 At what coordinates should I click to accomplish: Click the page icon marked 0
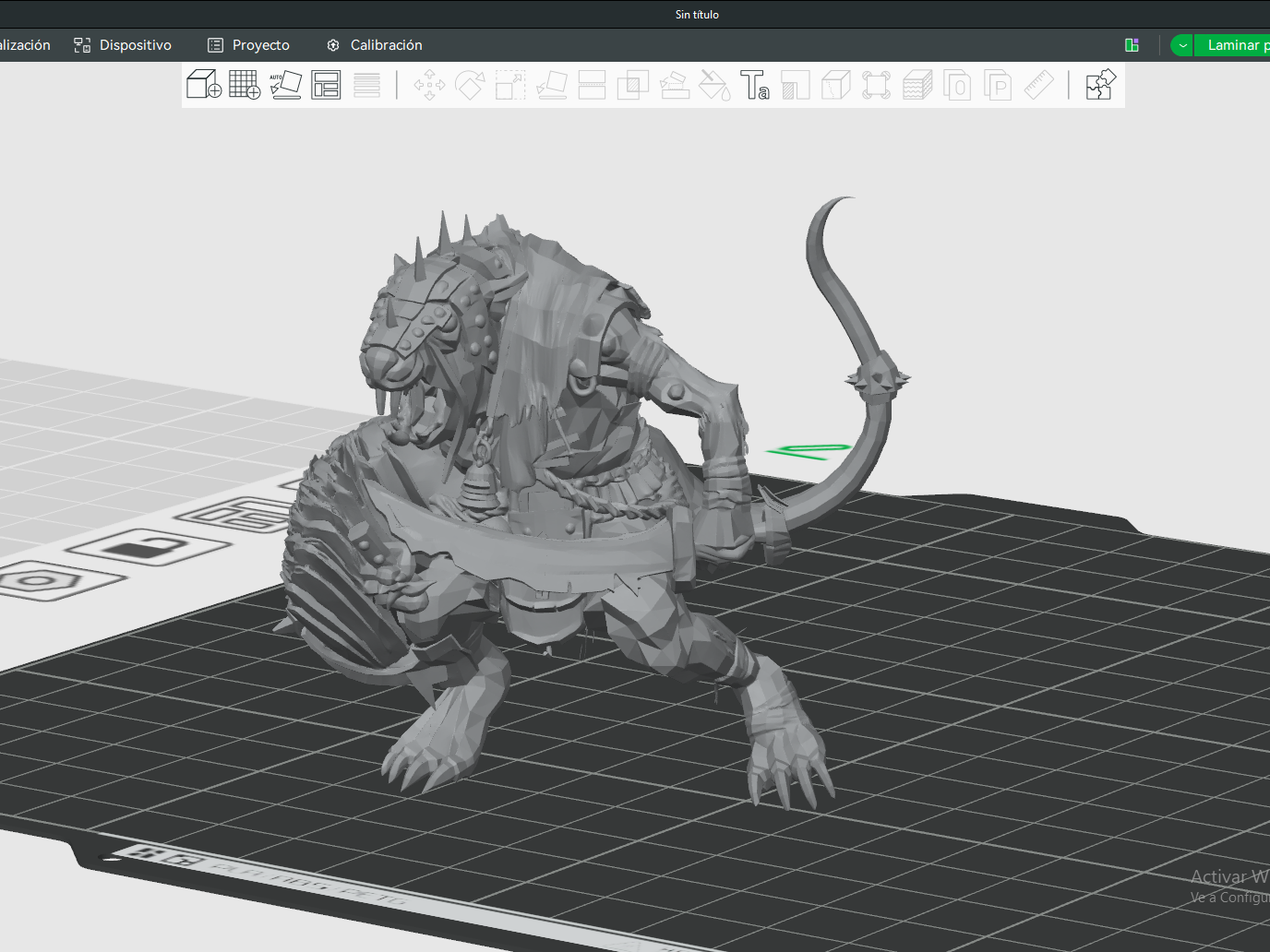coord(957,85)
